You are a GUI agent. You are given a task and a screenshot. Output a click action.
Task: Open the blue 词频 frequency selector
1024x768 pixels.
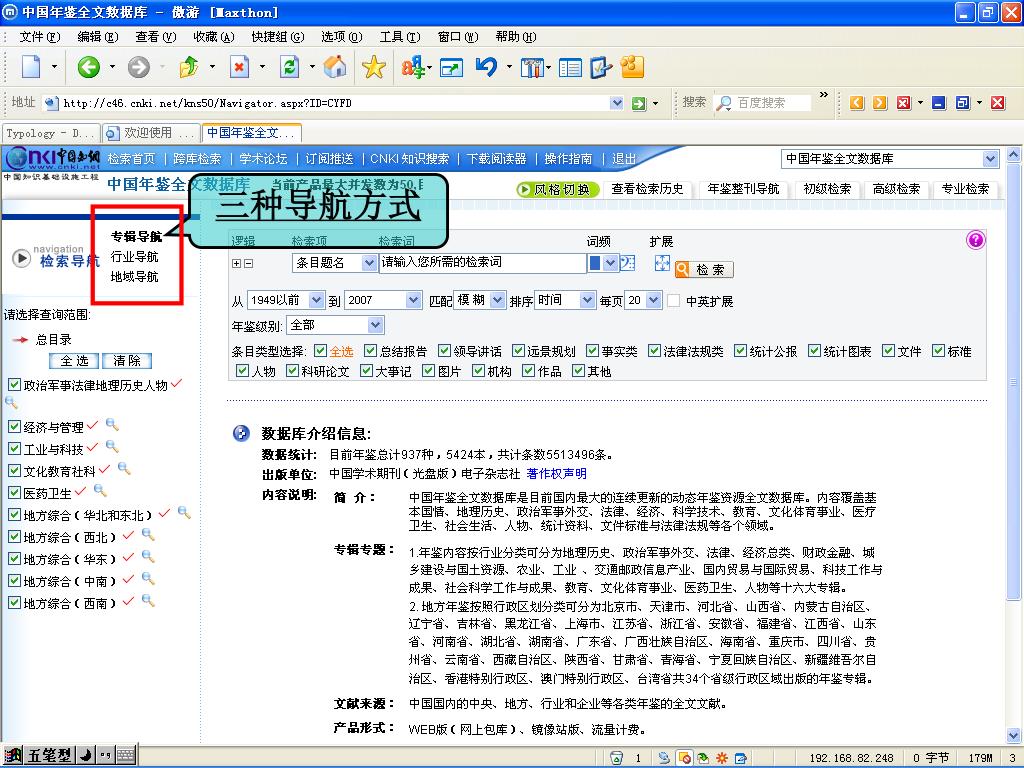tap(603, 263)
